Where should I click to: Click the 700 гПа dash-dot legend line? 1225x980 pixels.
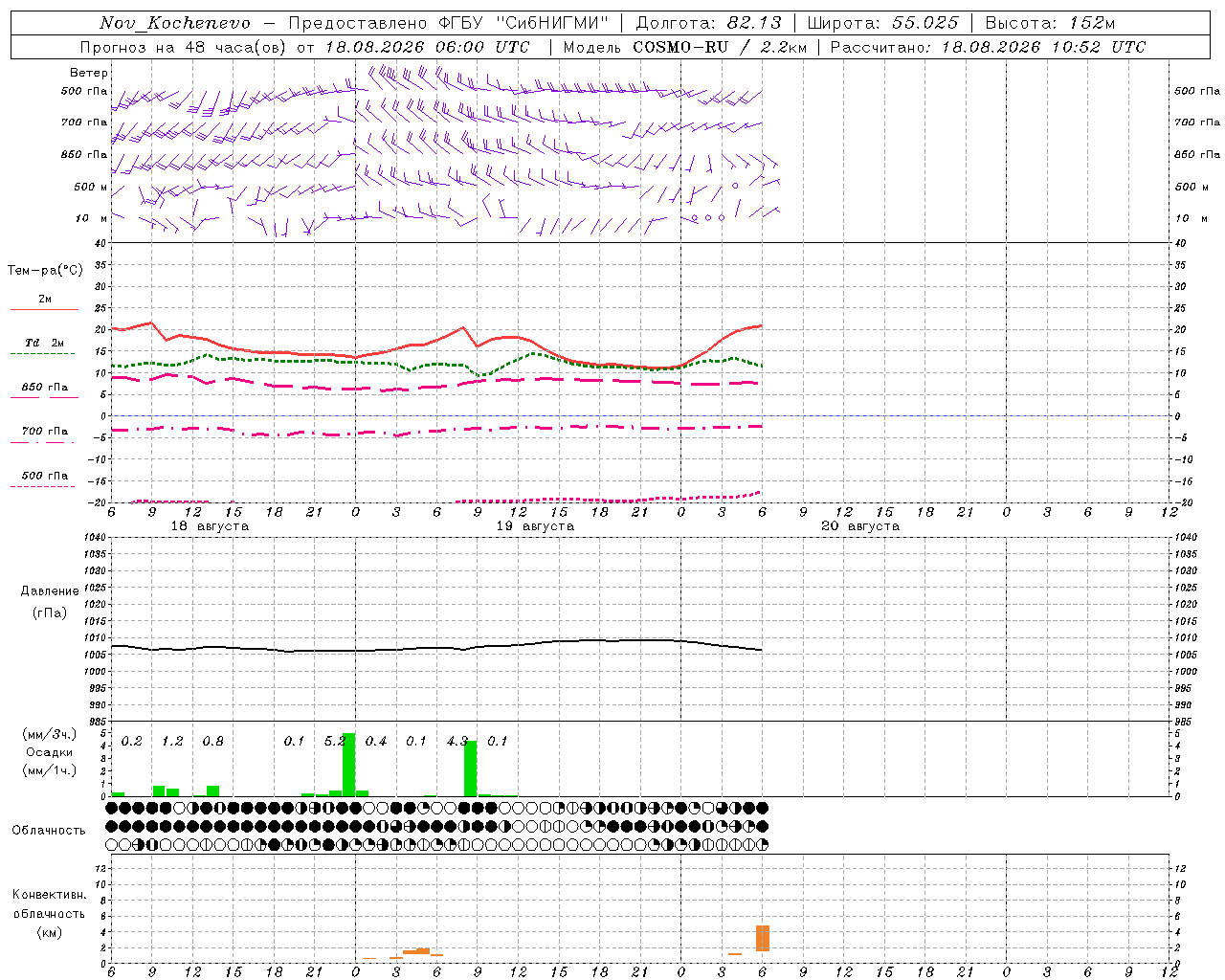[x=44, y=442]
